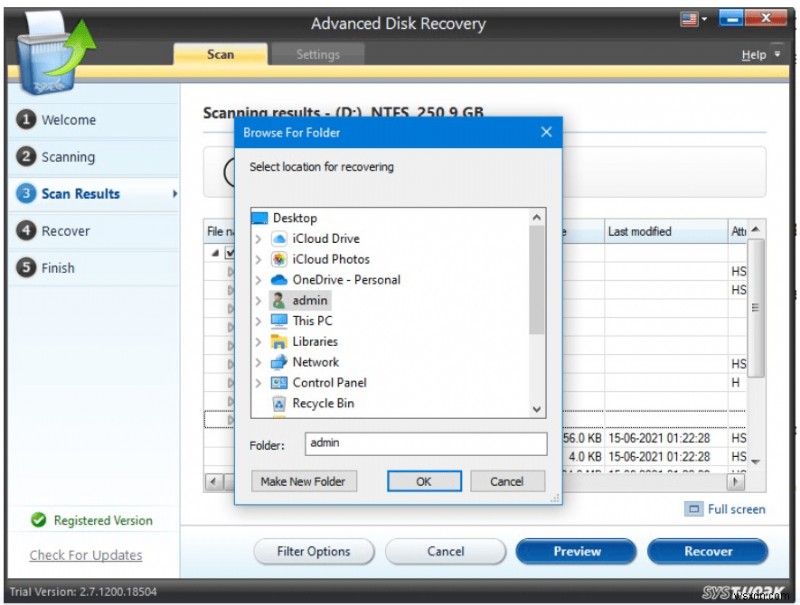This screenshot has height=605, width=800.
Task: Open the Help menu
Action: pyautogui.click(x=753, y=55)
